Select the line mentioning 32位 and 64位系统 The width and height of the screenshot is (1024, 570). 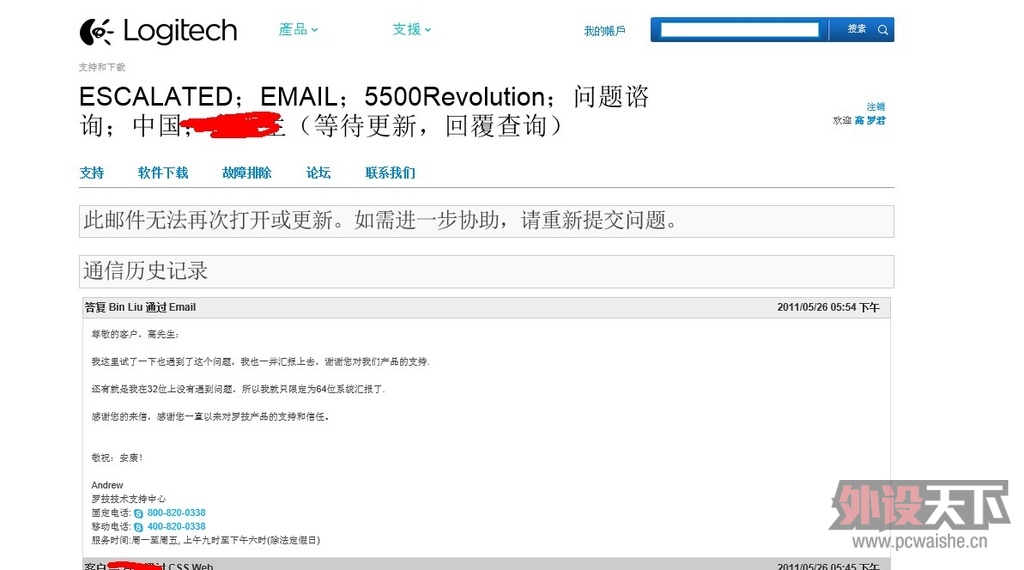(238, 389)
